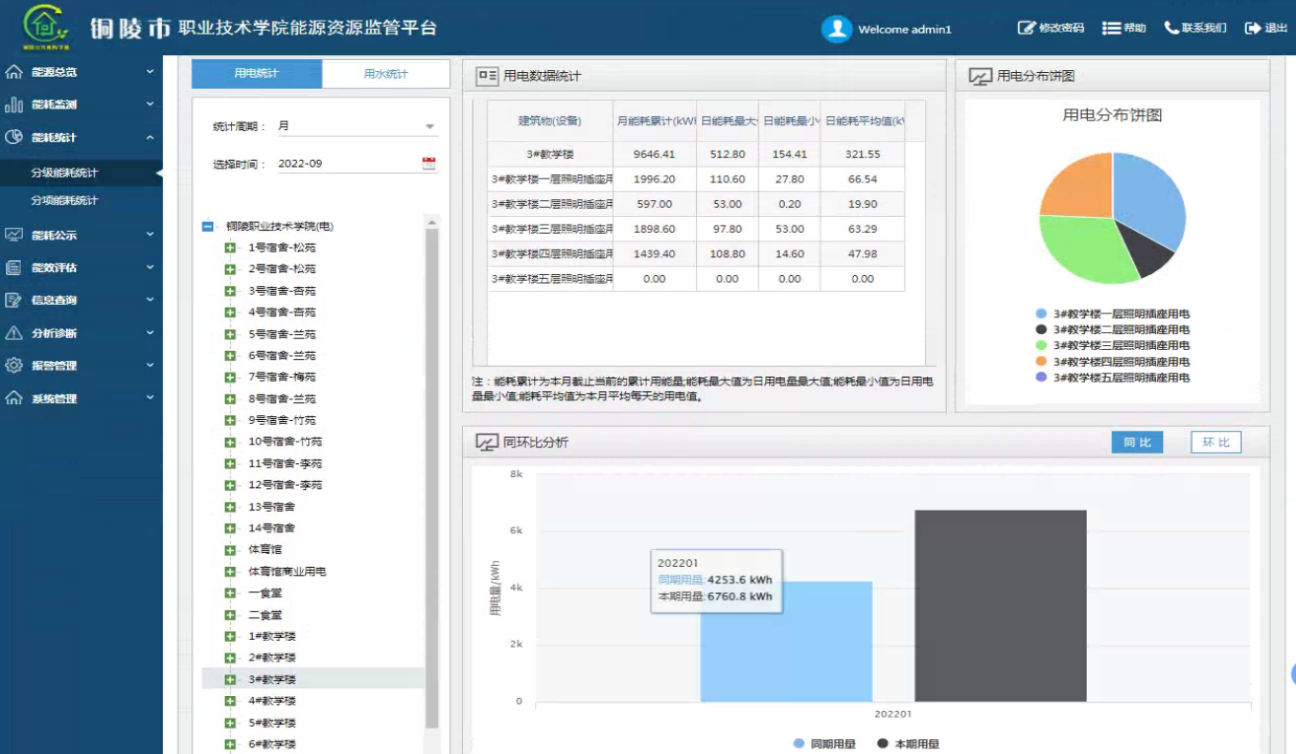Click the 环比 button
Viewport: 1296px width, 754px height.
(x=1215, y=442)
